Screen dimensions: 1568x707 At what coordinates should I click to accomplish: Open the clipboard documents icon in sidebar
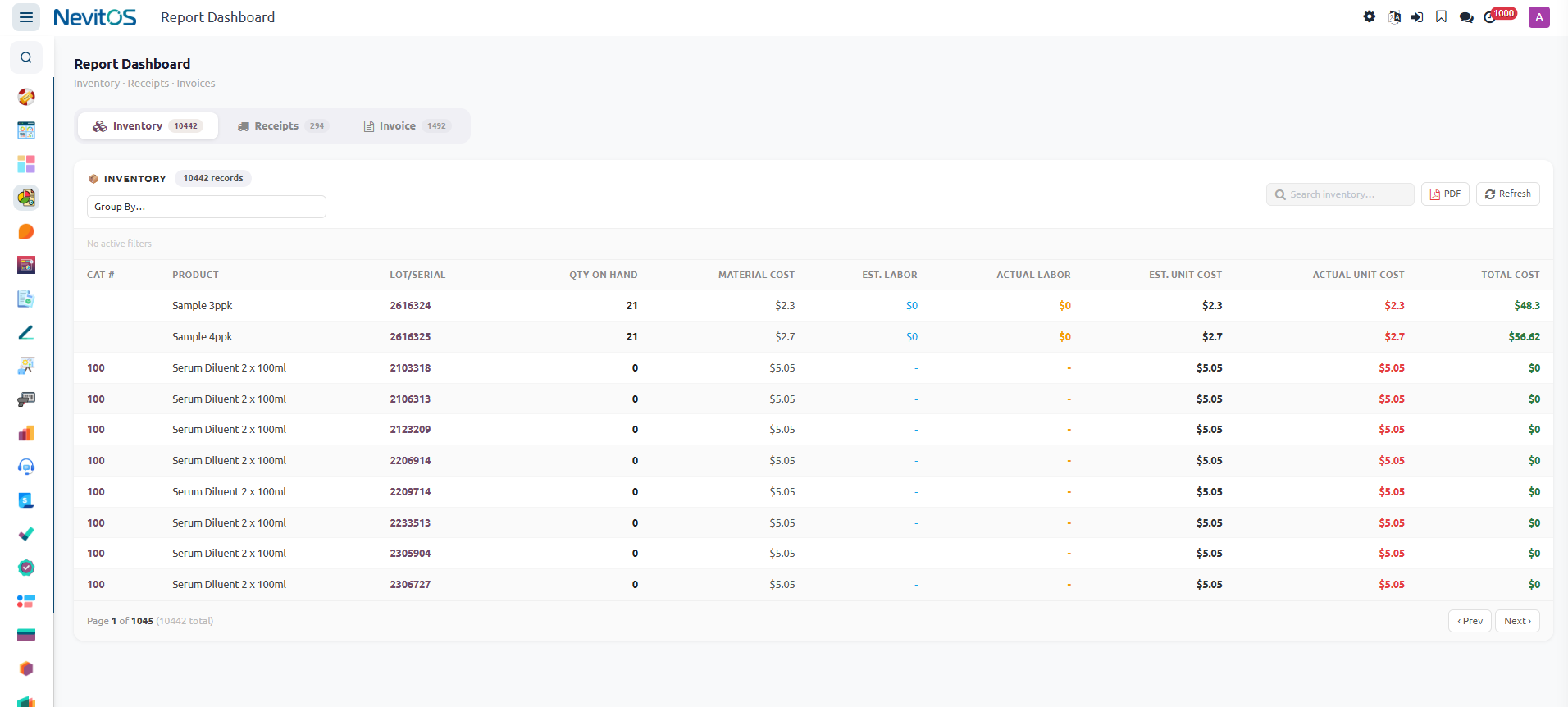(26, 299)
